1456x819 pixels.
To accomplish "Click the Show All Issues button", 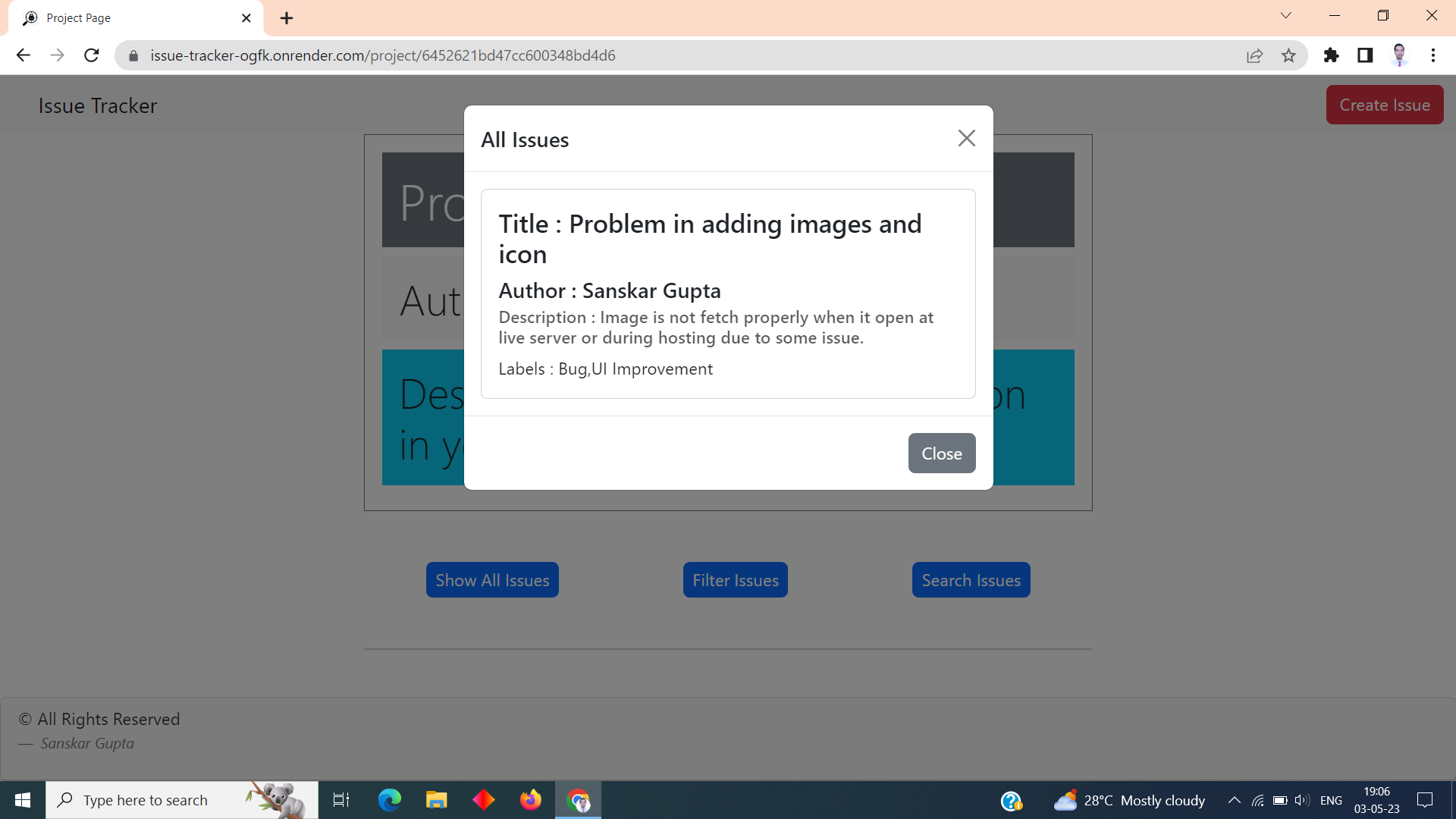I will [491, 579].
